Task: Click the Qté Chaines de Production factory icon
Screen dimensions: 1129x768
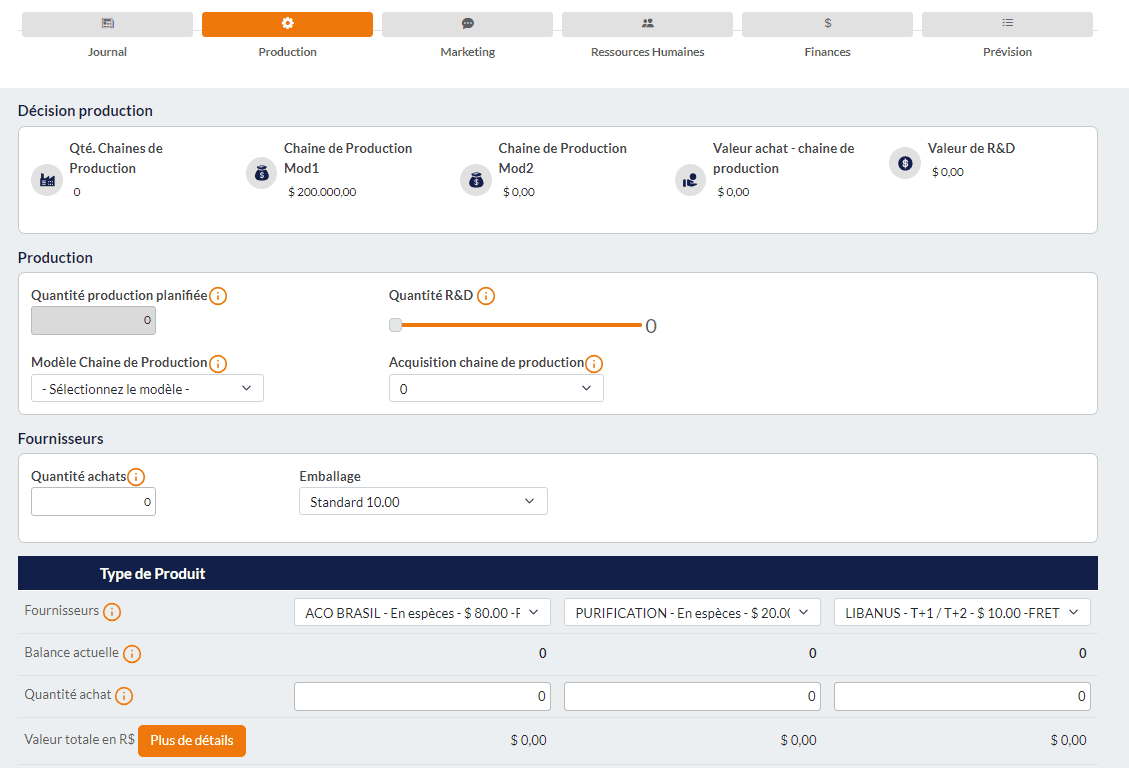Action: point(46,179)
